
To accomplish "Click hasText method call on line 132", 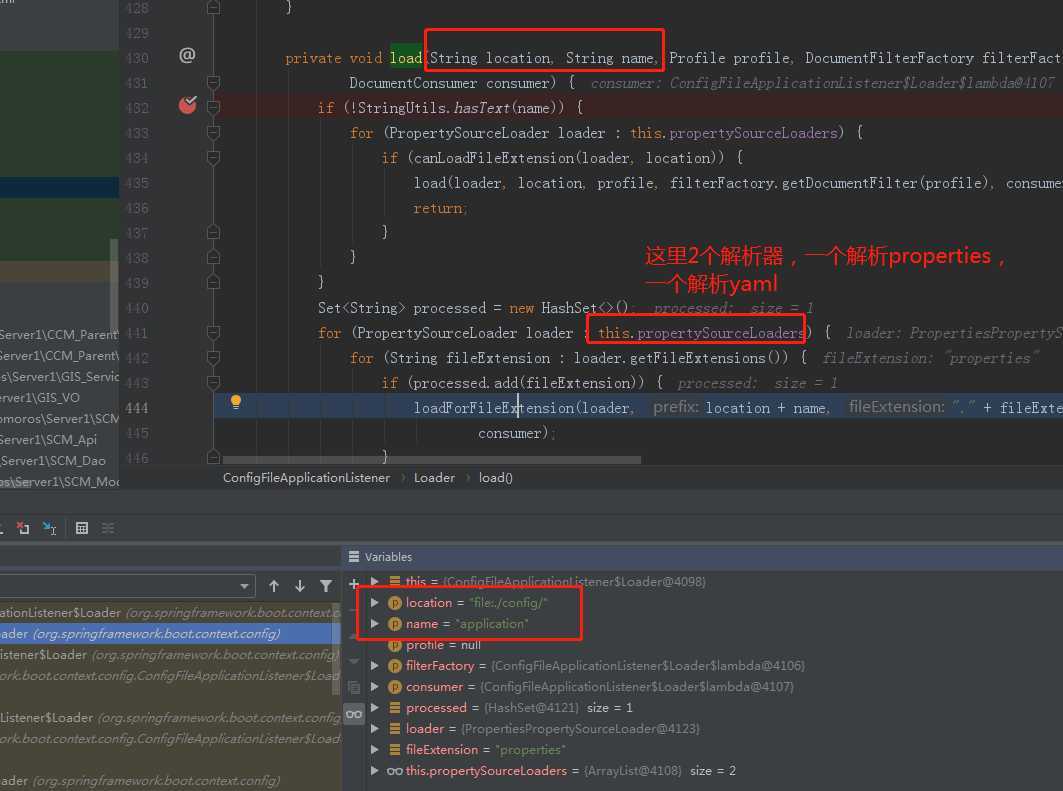I will point(482,108).
